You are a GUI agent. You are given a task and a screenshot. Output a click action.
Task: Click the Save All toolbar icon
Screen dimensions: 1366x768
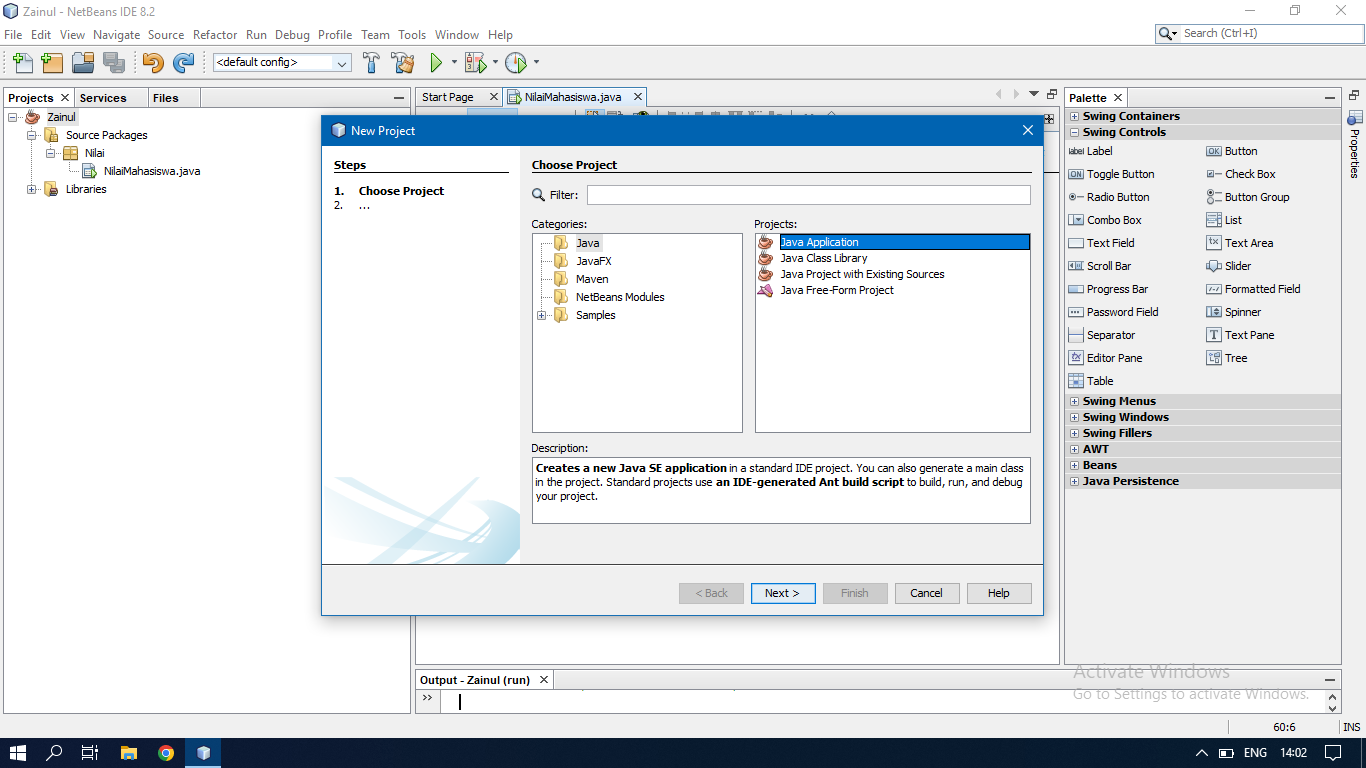[x=114, y=63]
